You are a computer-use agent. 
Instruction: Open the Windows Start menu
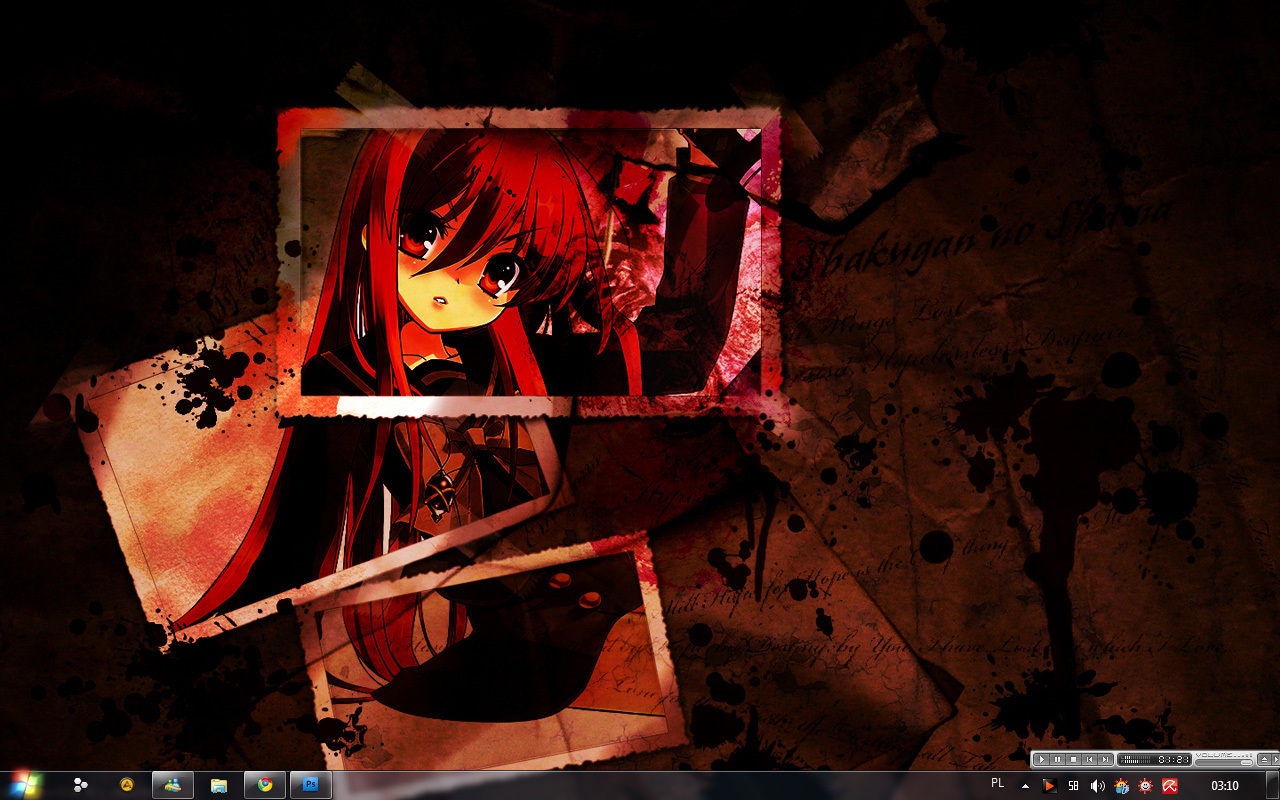pyautogui.click(x=22, y=785)
